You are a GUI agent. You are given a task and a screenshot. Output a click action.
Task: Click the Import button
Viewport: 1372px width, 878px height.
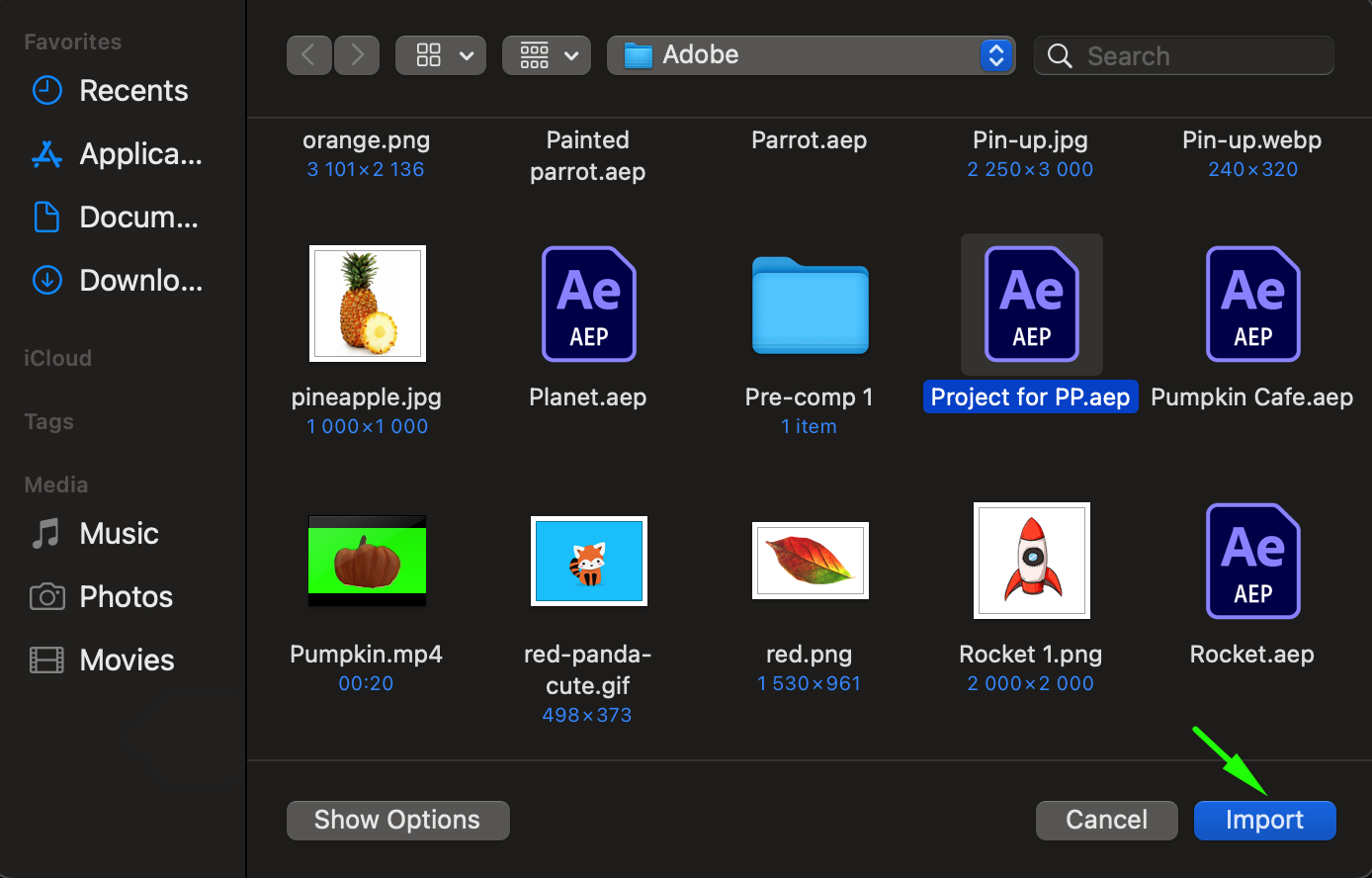pos(1264,820)
